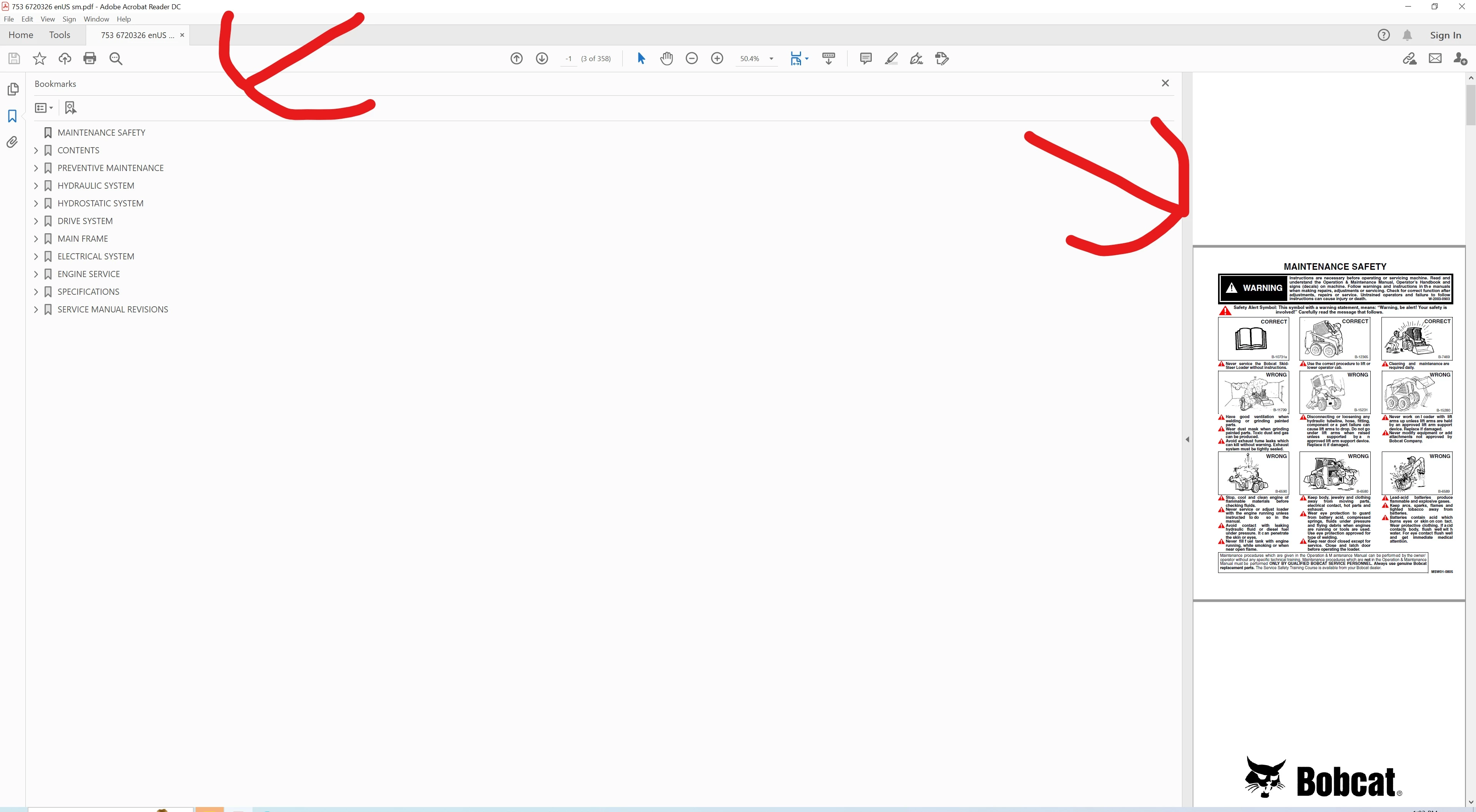Click the Zoom In plus icon
Viewport: 1476px width, 812px height.
pos(717,58)
